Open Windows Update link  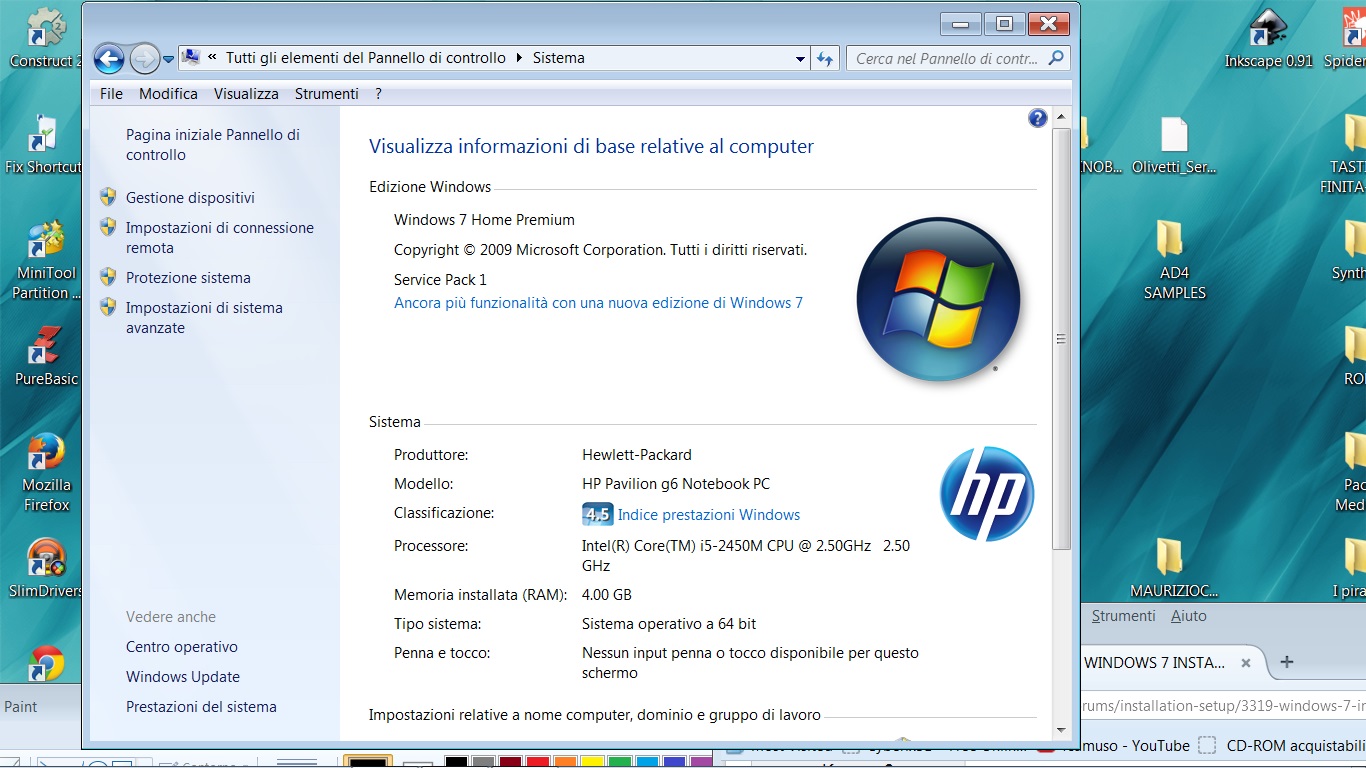point(183,676)
